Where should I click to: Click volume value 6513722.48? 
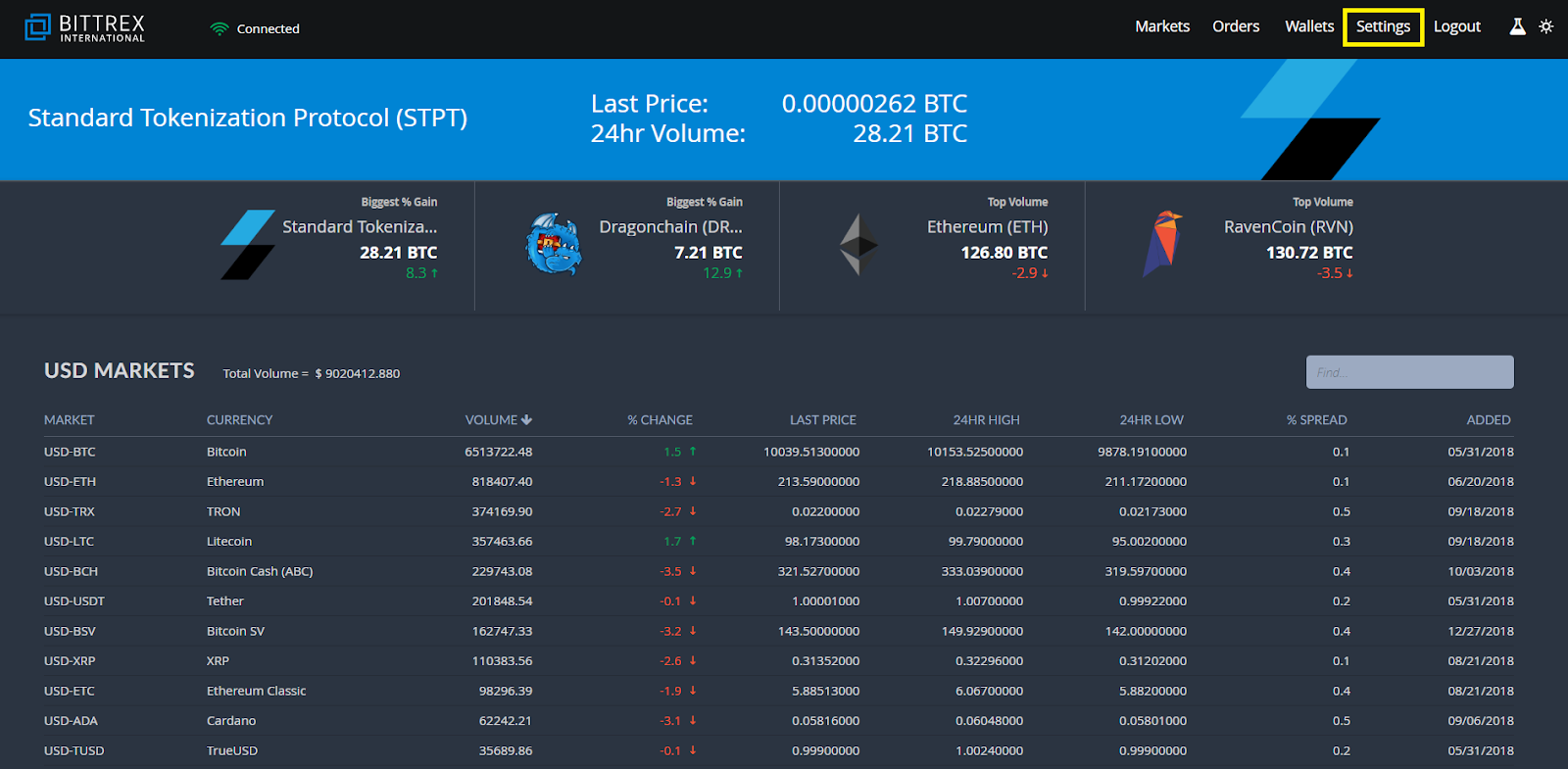click(499, 452)
